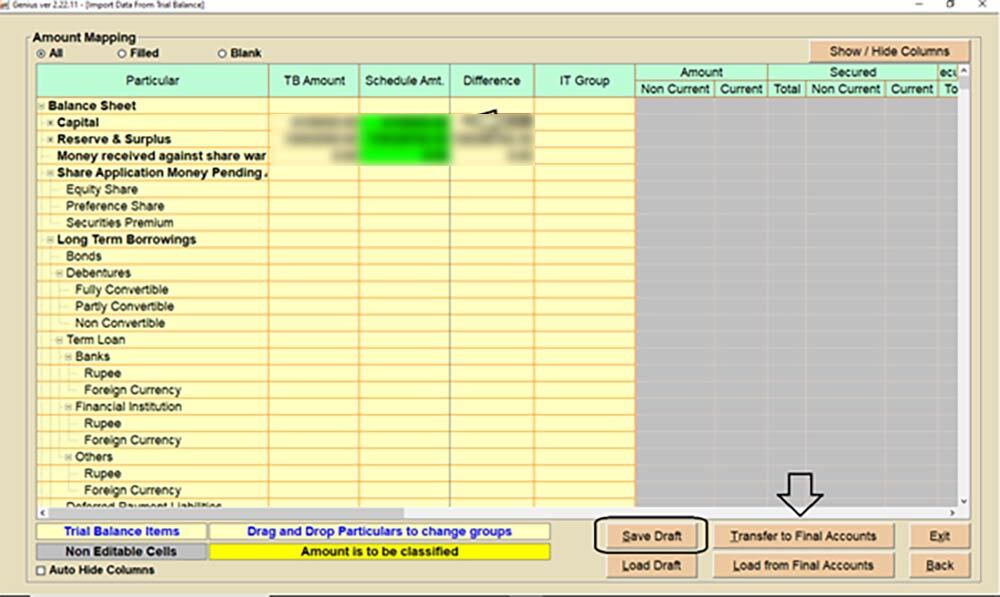Screen dimensions: 1000x597
Task: Select the Fully Convertible row
Action: point(121,290)
